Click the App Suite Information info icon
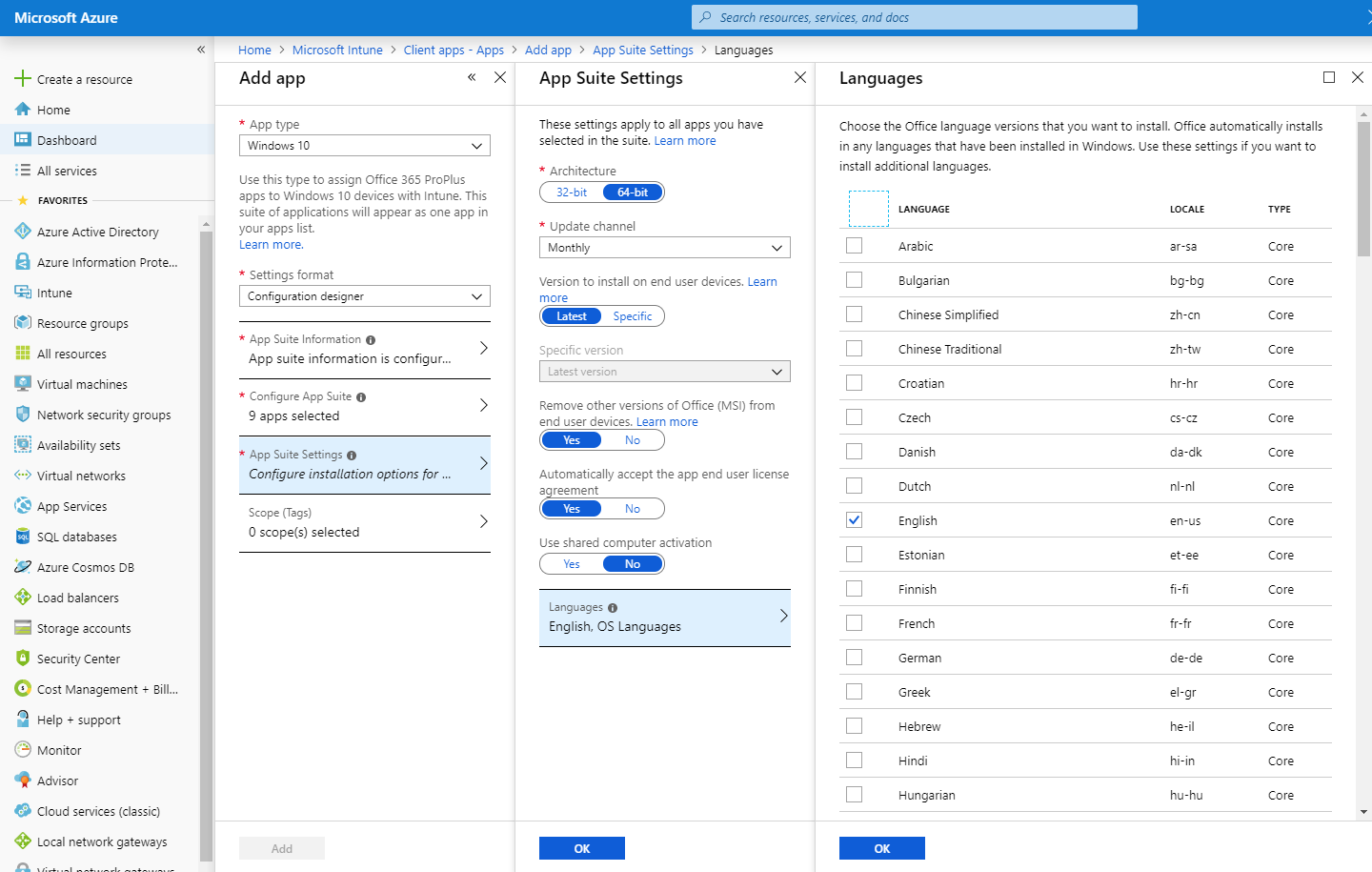Screen dimensions: 1372x872 371,340
